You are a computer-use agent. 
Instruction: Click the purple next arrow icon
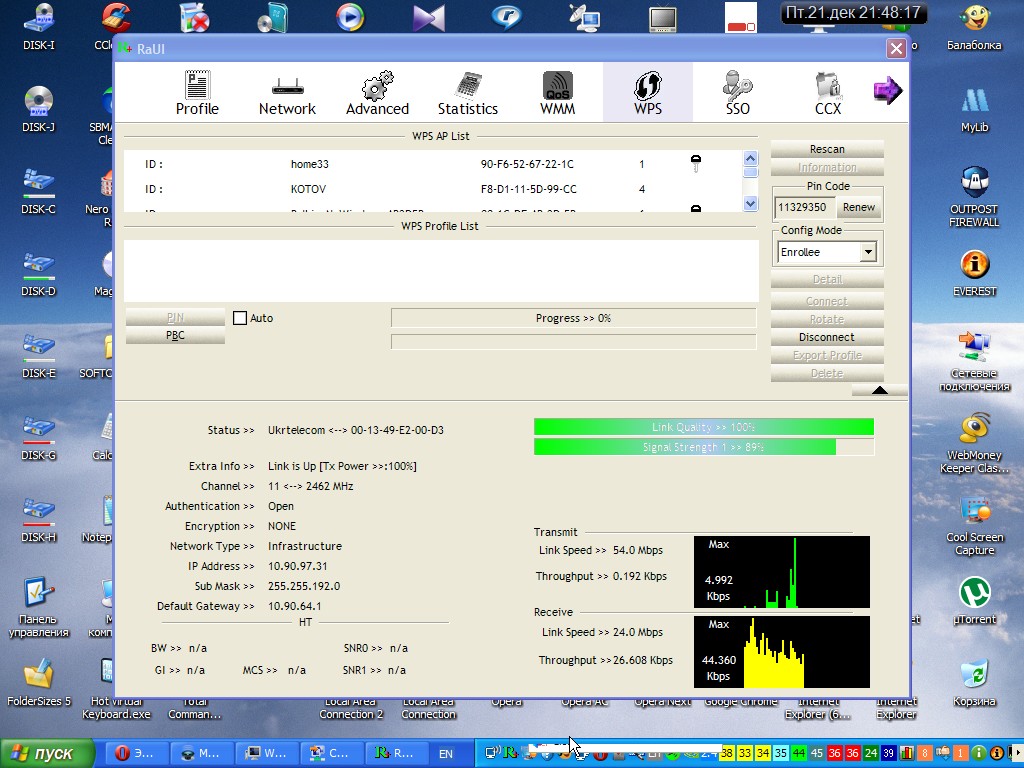point(887,91)
